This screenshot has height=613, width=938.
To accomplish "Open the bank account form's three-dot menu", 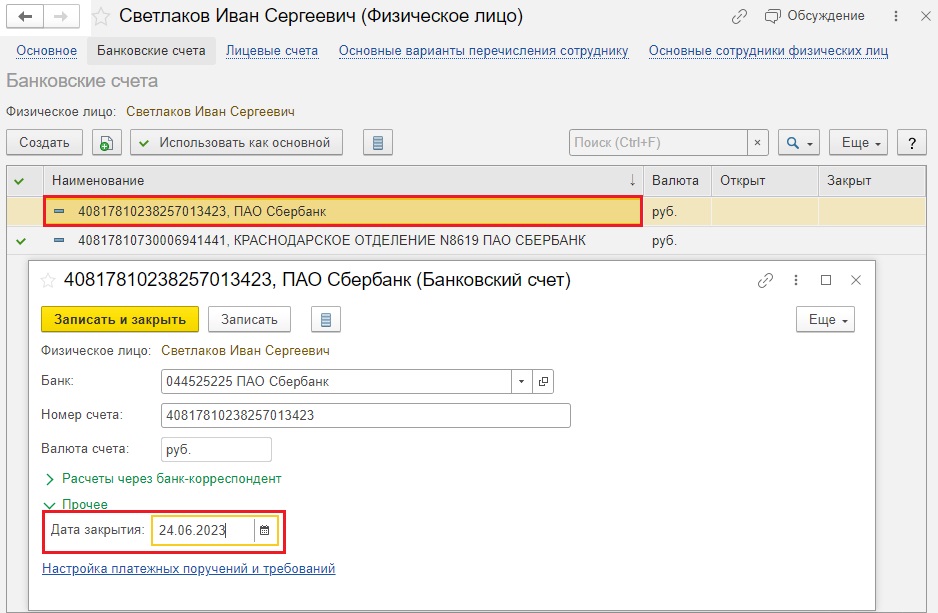I will (796, 280).
